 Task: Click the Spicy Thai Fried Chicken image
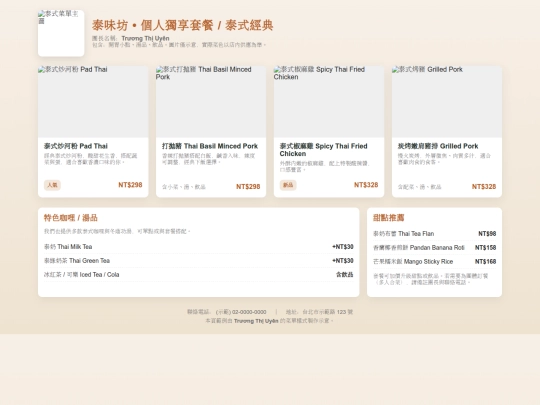click(x=329, y=102)
